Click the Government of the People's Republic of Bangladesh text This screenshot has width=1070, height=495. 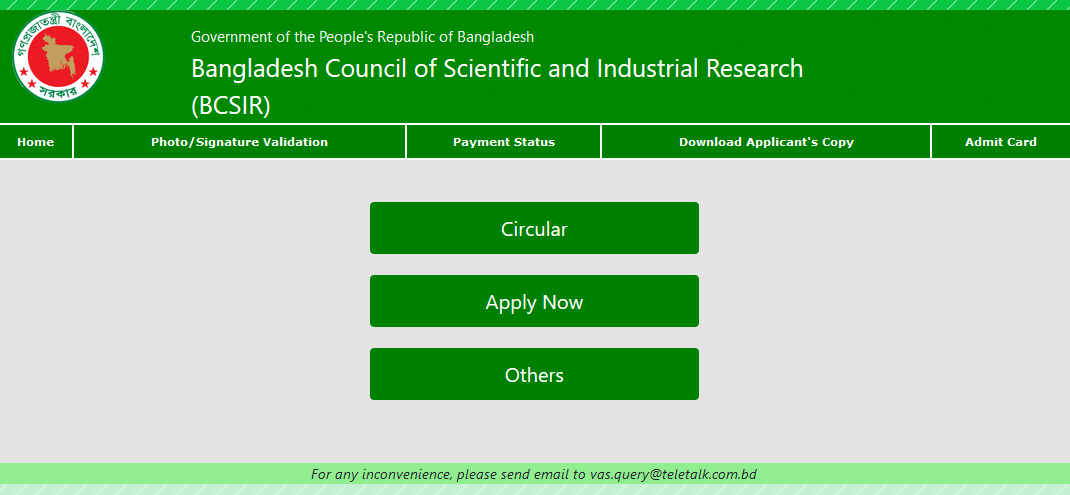tap(362, 37)
